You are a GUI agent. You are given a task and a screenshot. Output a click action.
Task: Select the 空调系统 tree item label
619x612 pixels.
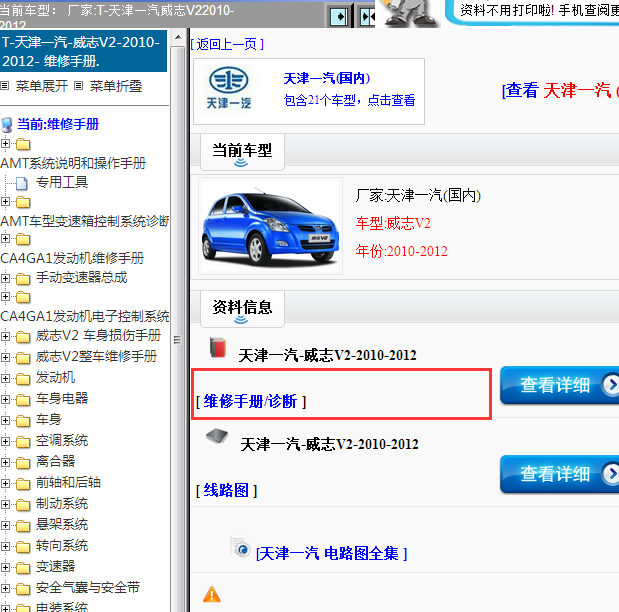(62, 440)
